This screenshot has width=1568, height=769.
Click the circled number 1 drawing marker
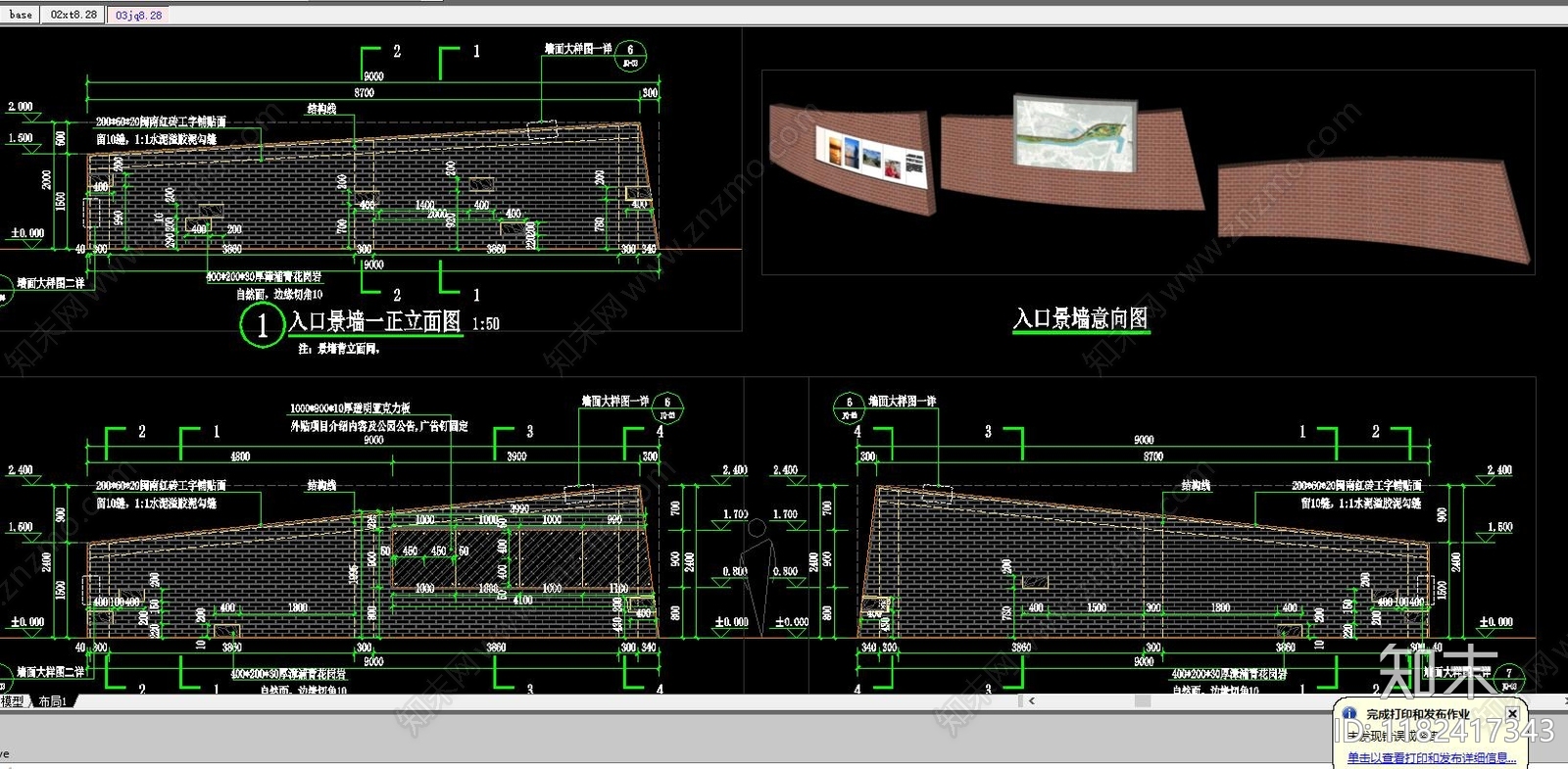262,325
